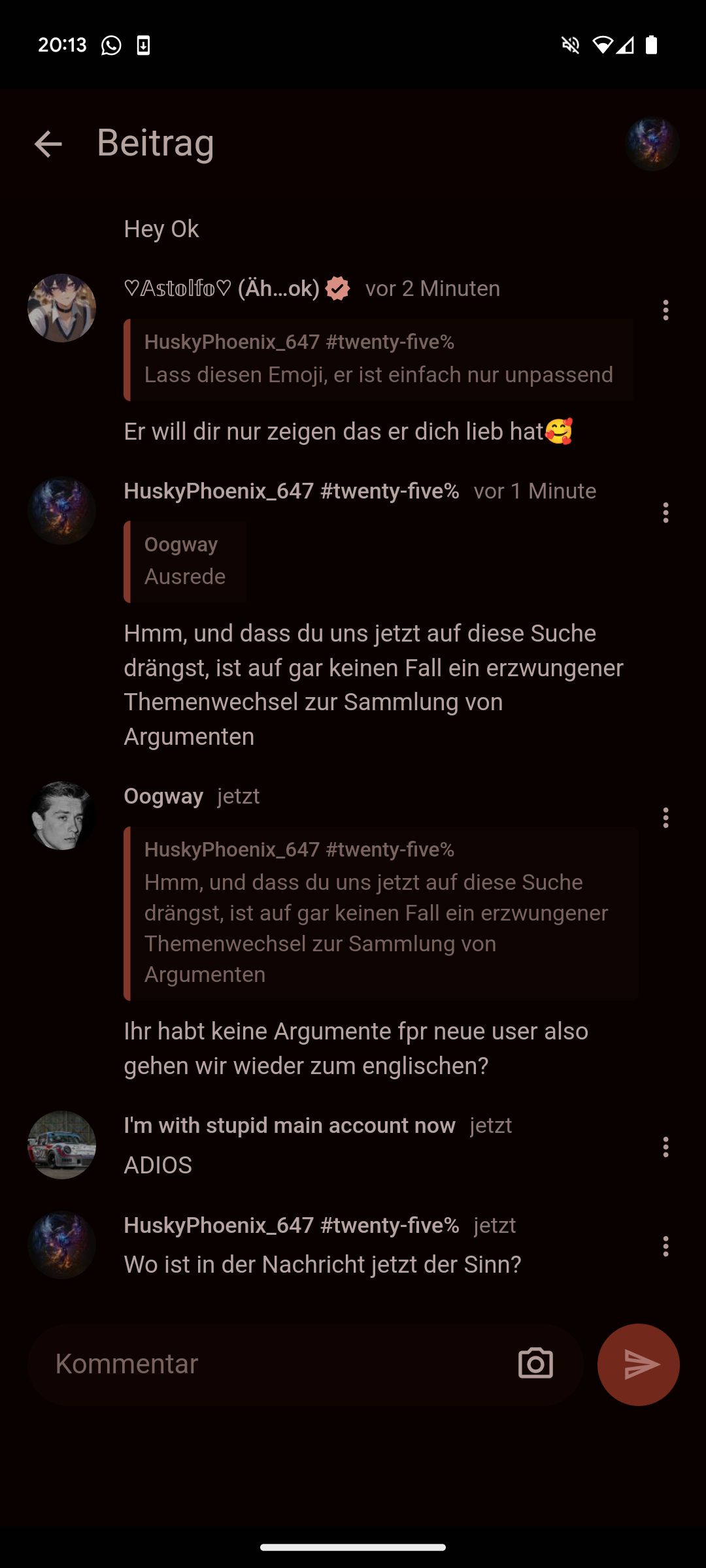706x1568 pixels.
Task: Open Astolfo's profile picture
Action: click(61, 308)
